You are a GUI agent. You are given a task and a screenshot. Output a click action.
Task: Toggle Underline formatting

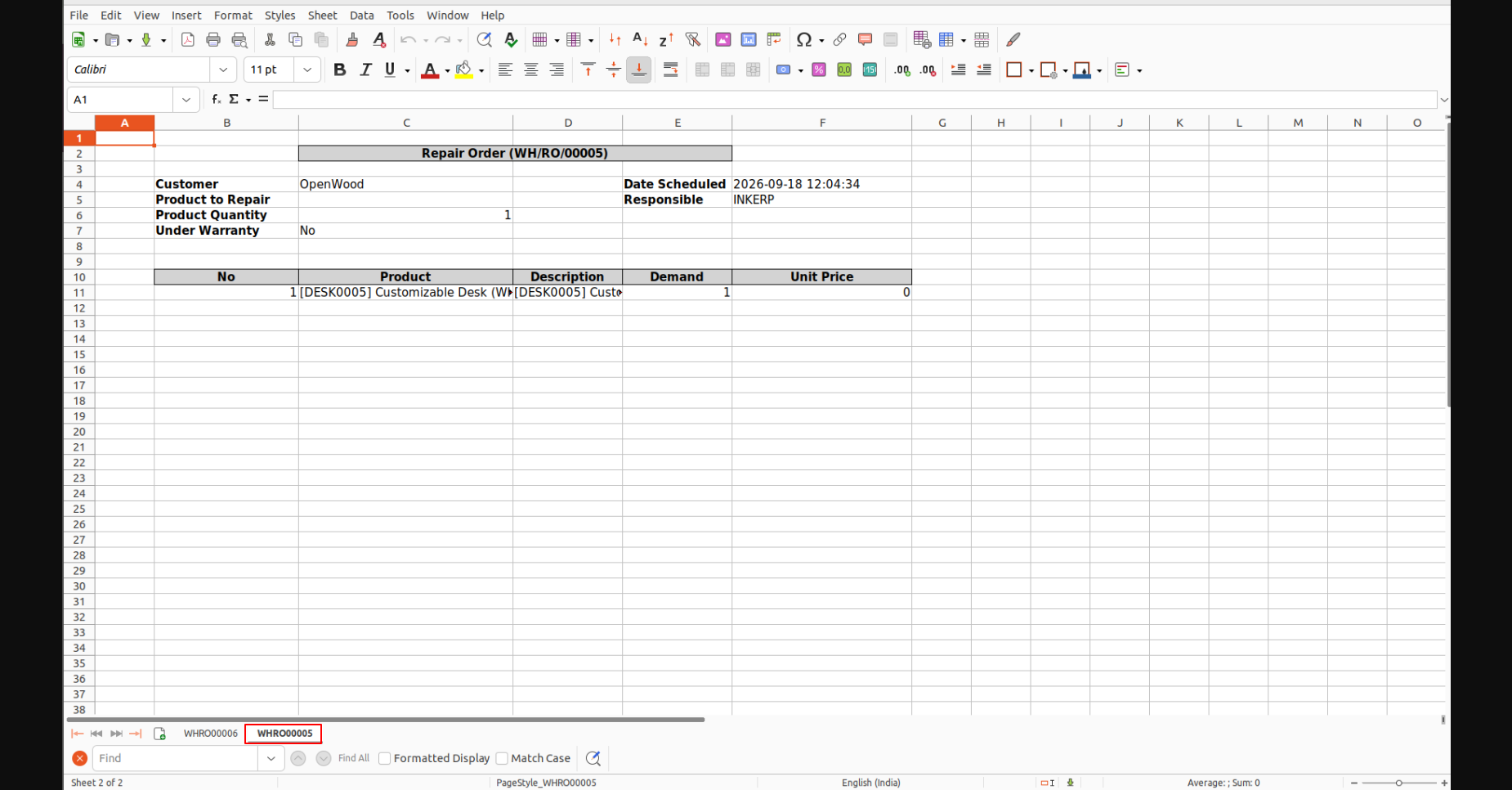390,70
